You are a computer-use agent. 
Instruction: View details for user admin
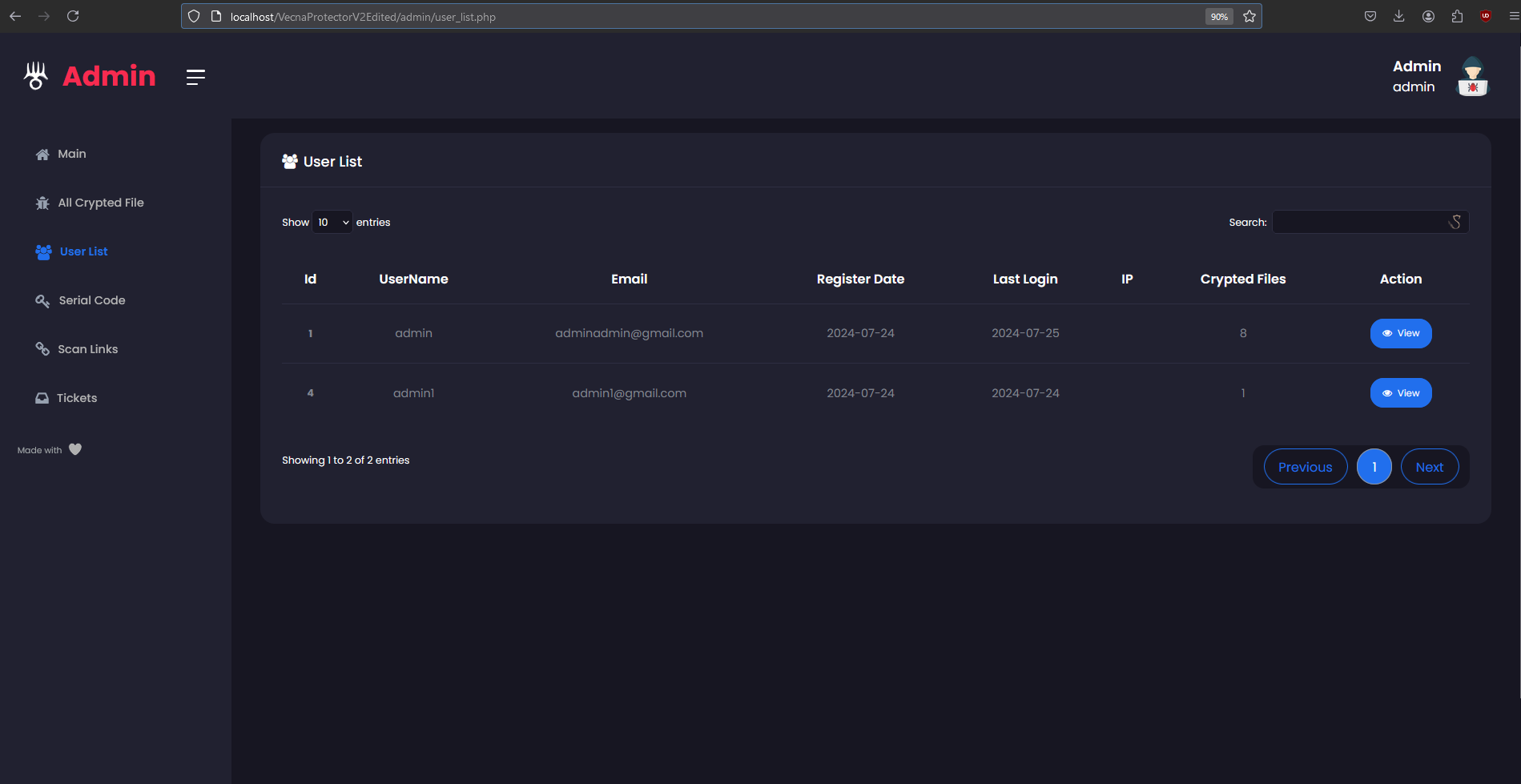point(1401,333)
